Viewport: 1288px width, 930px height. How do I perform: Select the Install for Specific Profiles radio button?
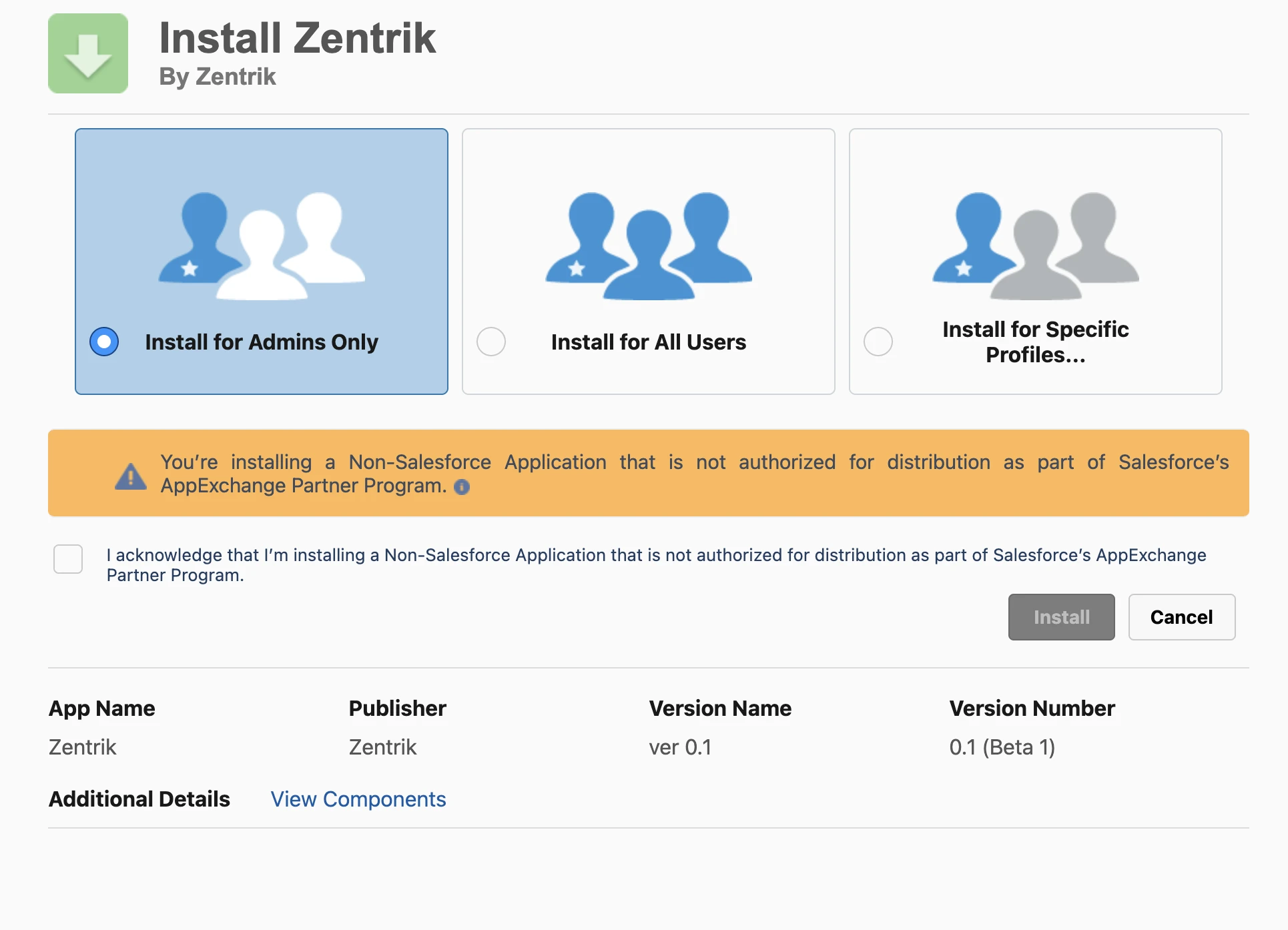[878, 342]
